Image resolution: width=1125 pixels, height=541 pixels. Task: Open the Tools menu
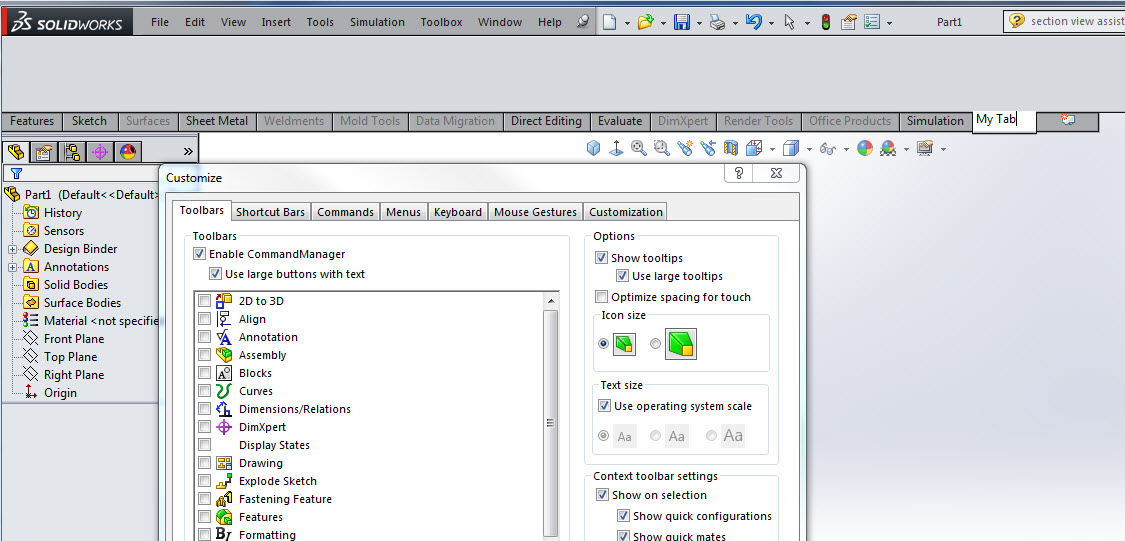coord(320,22)
